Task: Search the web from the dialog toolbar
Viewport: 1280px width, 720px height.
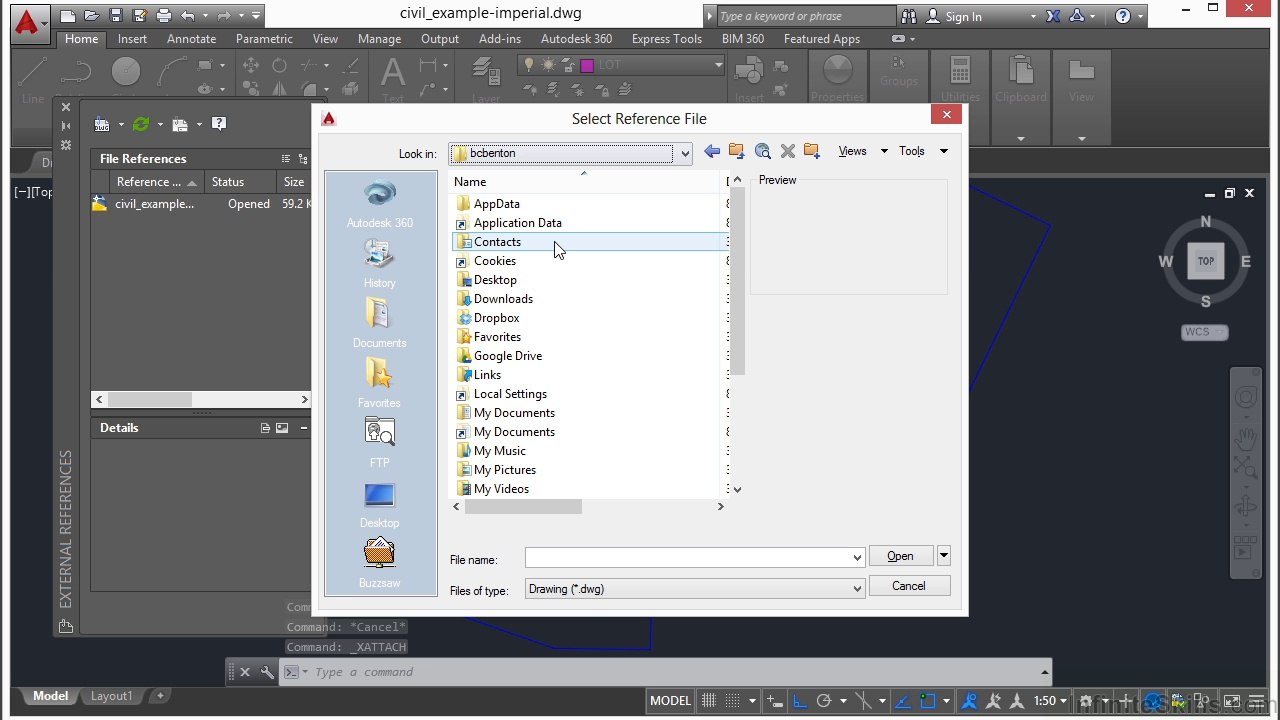Action: (763, 151)
